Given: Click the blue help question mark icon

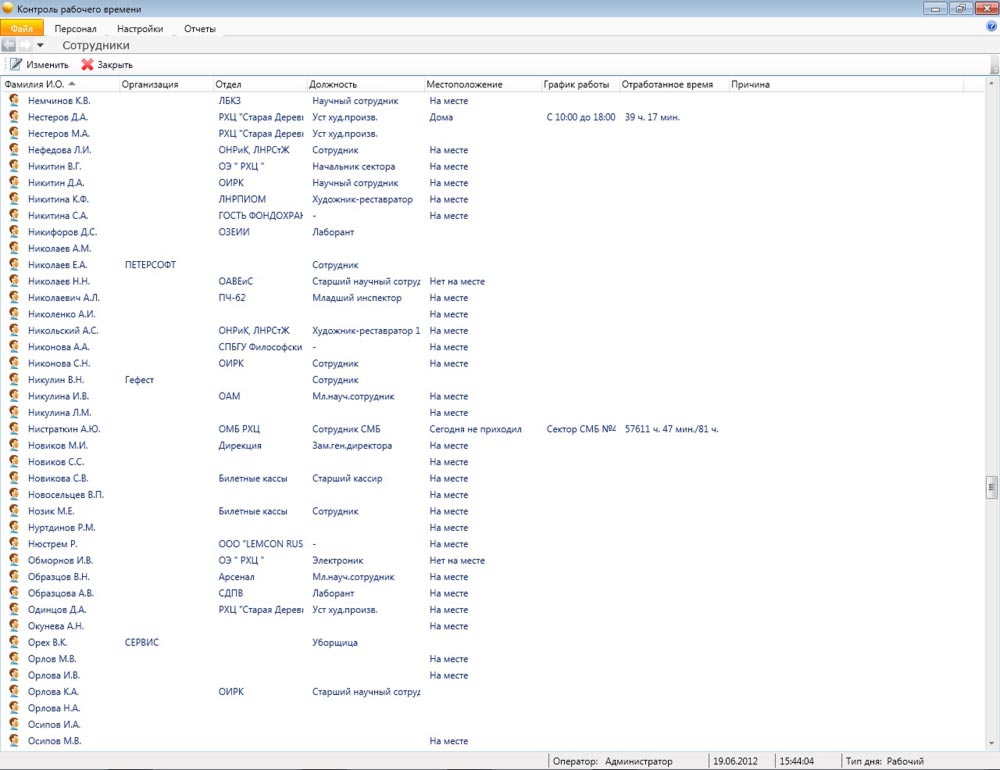Looking at the screenshot, I should [991, 28].
